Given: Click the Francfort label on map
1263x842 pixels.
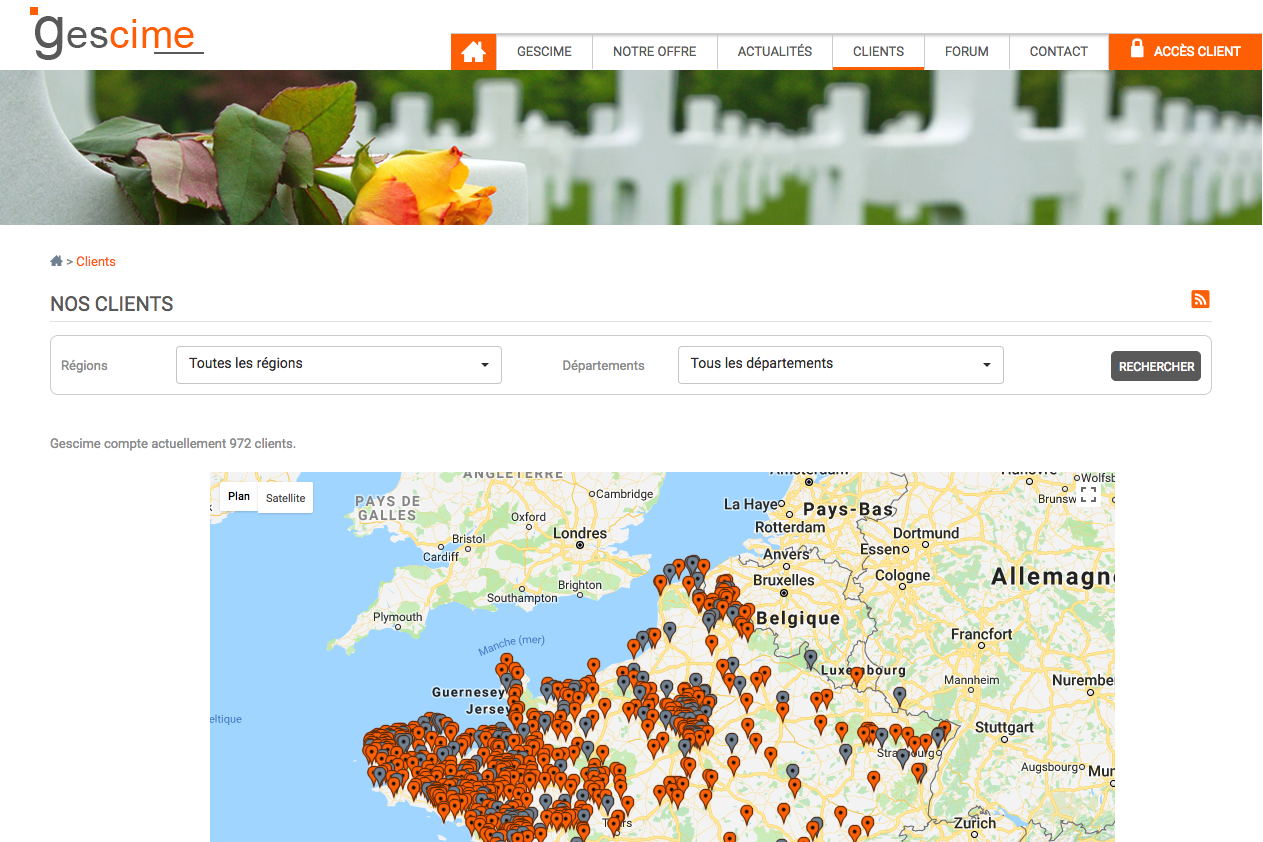Looking at the screenshot, I should point(982,634).
